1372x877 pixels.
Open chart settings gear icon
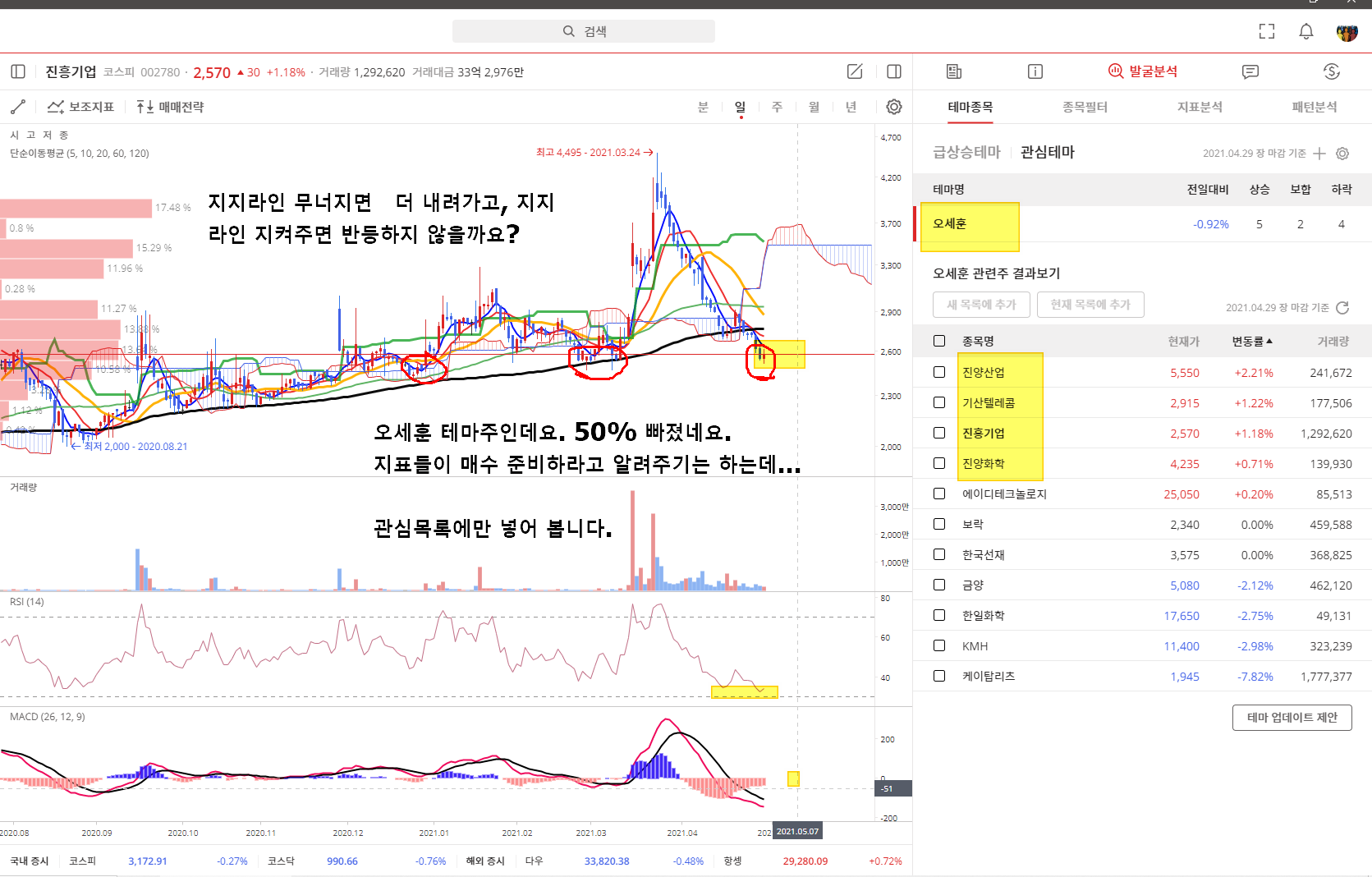894,107
